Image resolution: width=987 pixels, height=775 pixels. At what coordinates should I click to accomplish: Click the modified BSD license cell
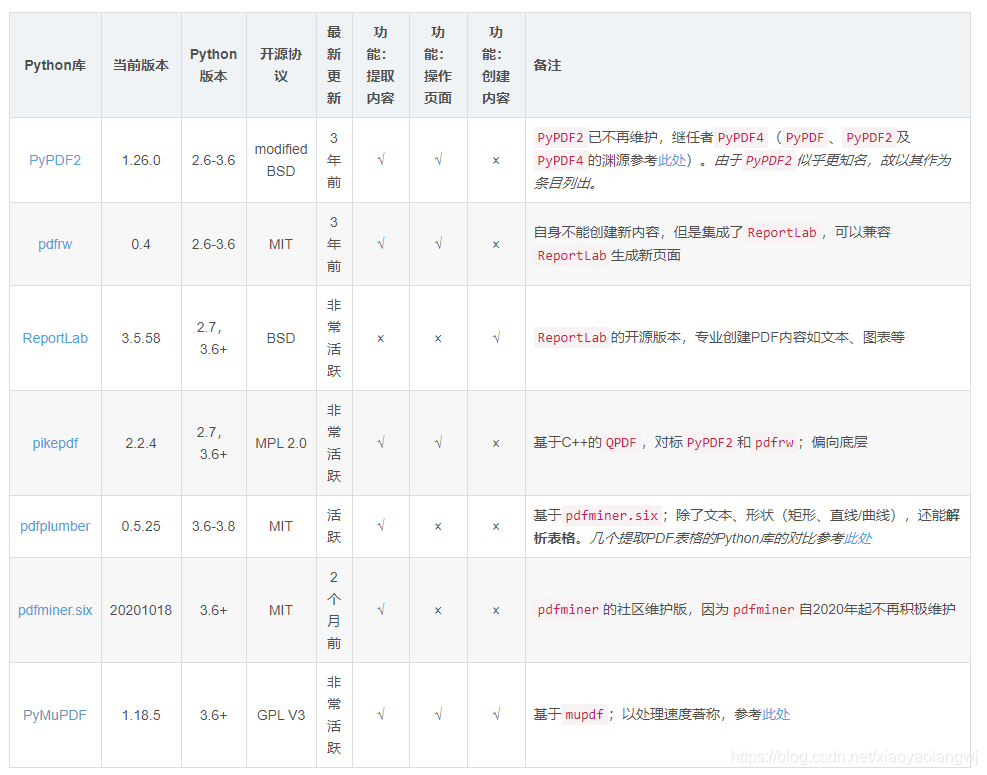pos(281,160)
